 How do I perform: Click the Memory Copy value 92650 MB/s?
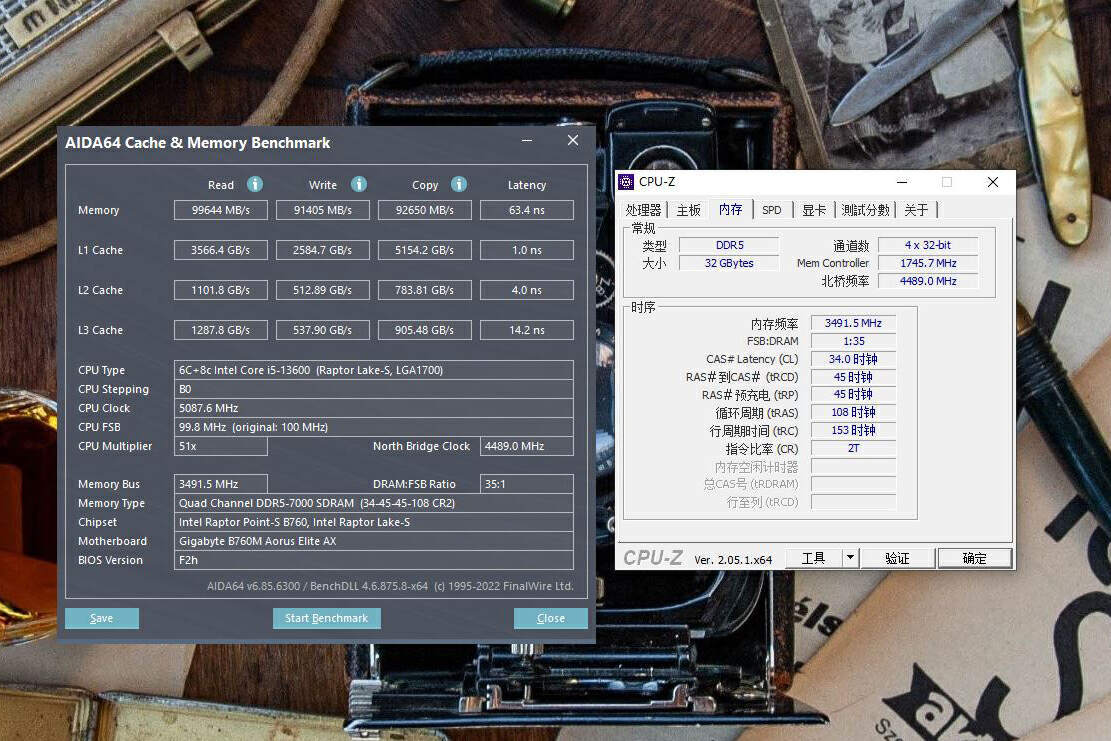(x=424, y=210)
